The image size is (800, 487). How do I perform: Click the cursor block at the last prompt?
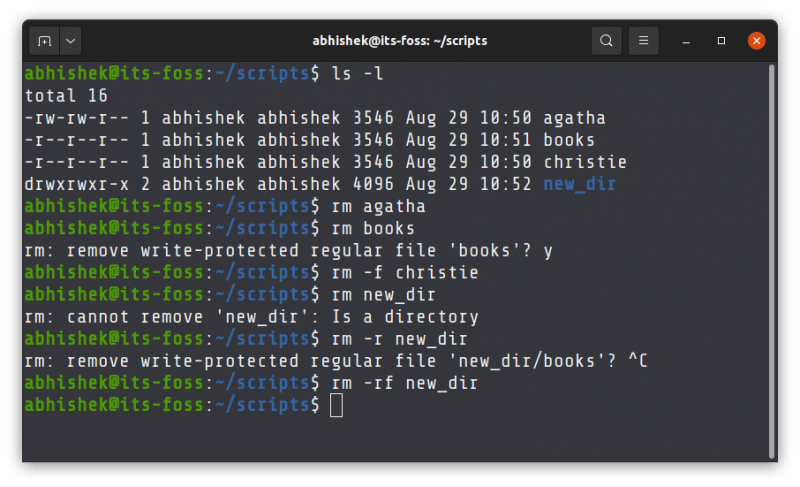(336, 405)
